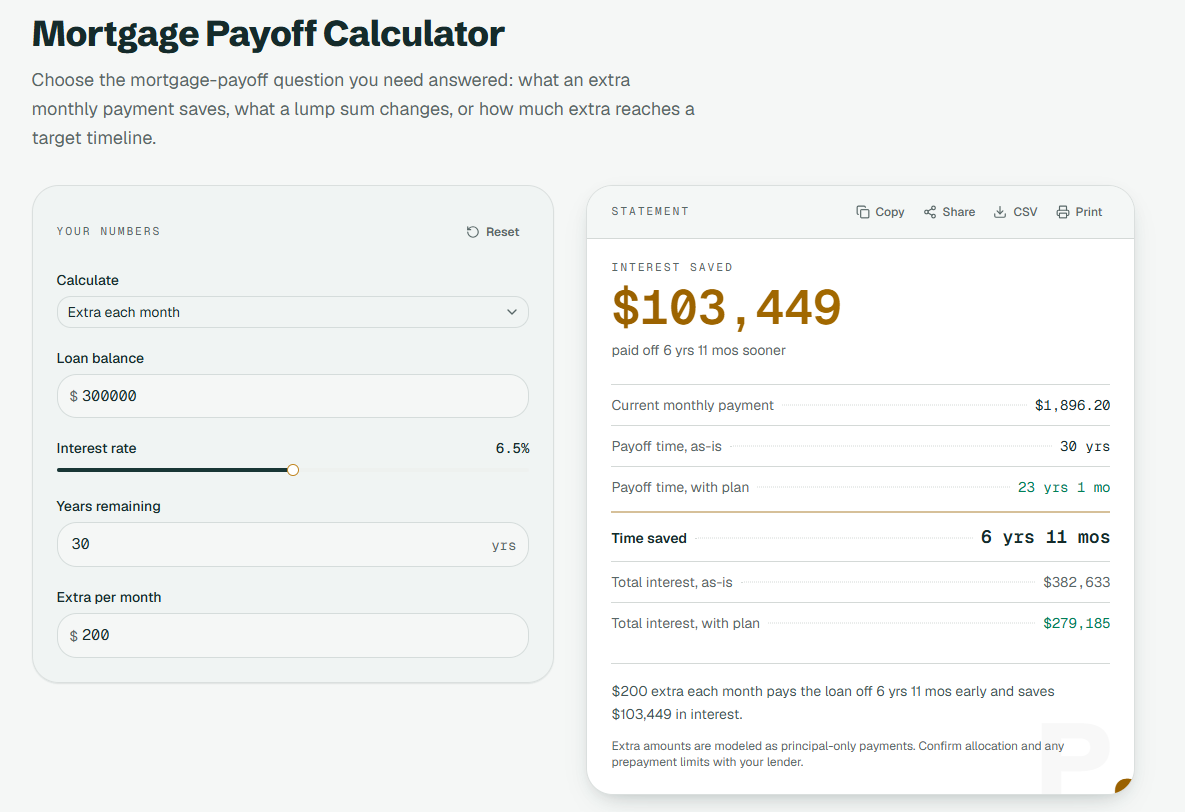Image resolution: width=1185 pixels, height=812 pixels.
Task: Select the $103,449 interest saved figure
Action: tap(726, 308)
